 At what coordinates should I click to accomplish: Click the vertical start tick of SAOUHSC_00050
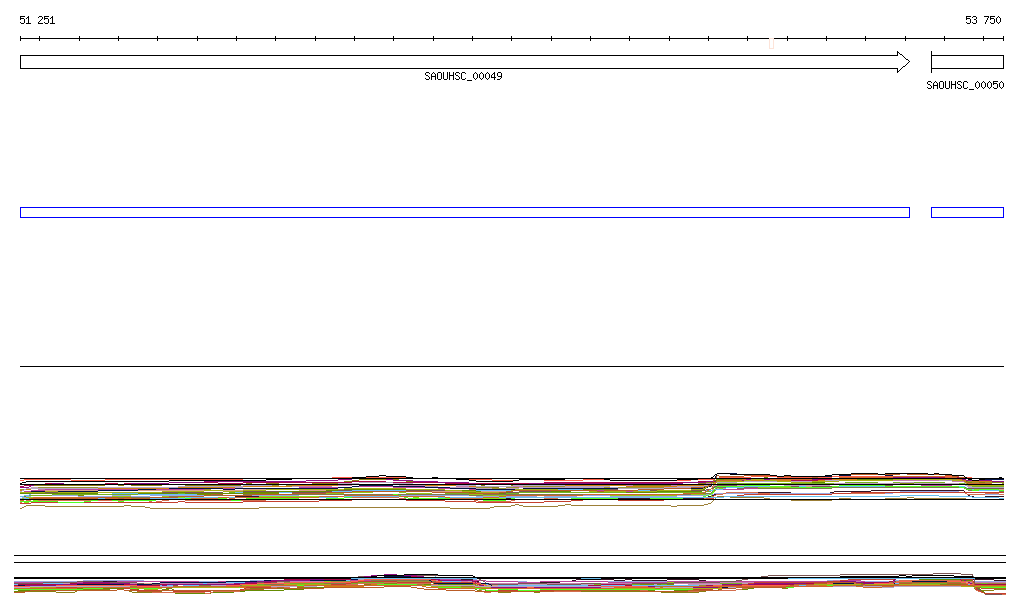pyautogui.click(x=931, y=62)
